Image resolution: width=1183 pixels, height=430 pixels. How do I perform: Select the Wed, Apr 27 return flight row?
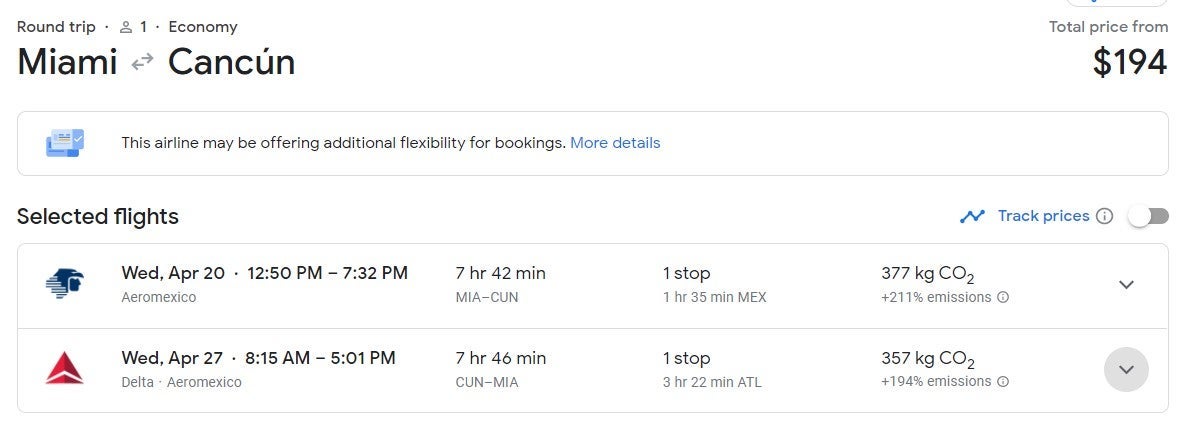click(x=258, y=358)
